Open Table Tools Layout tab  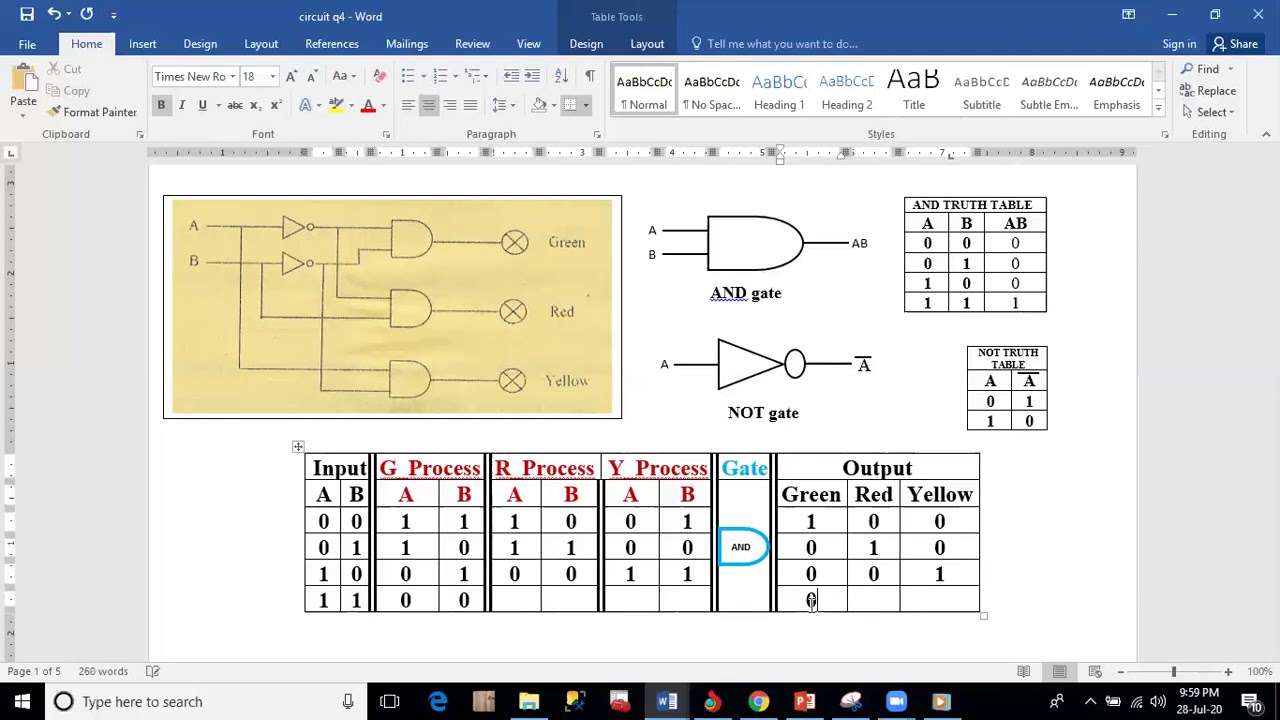point(647,44)
